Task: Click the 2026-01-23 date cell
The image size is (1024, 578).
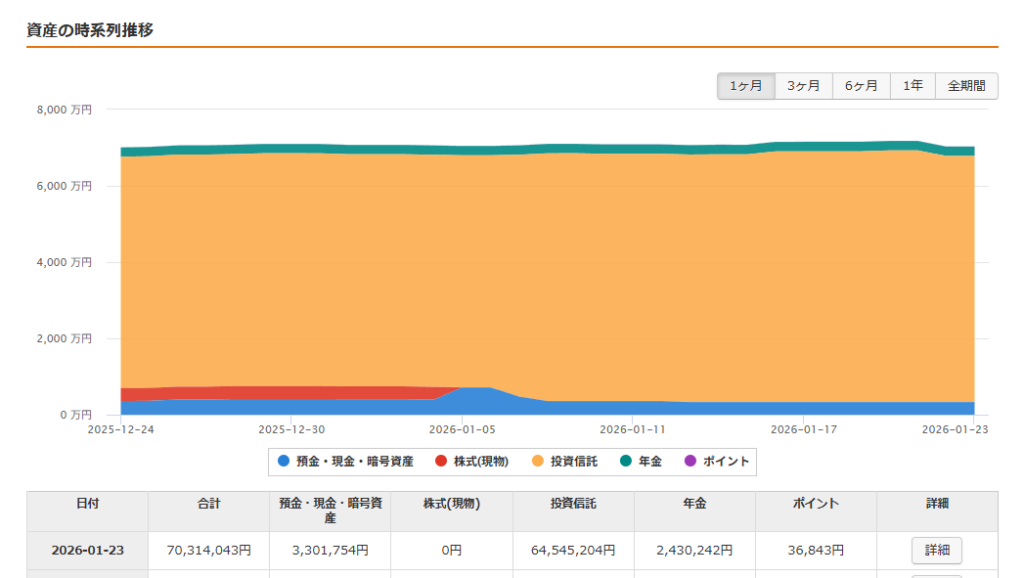Action: [x=87, y=550]
